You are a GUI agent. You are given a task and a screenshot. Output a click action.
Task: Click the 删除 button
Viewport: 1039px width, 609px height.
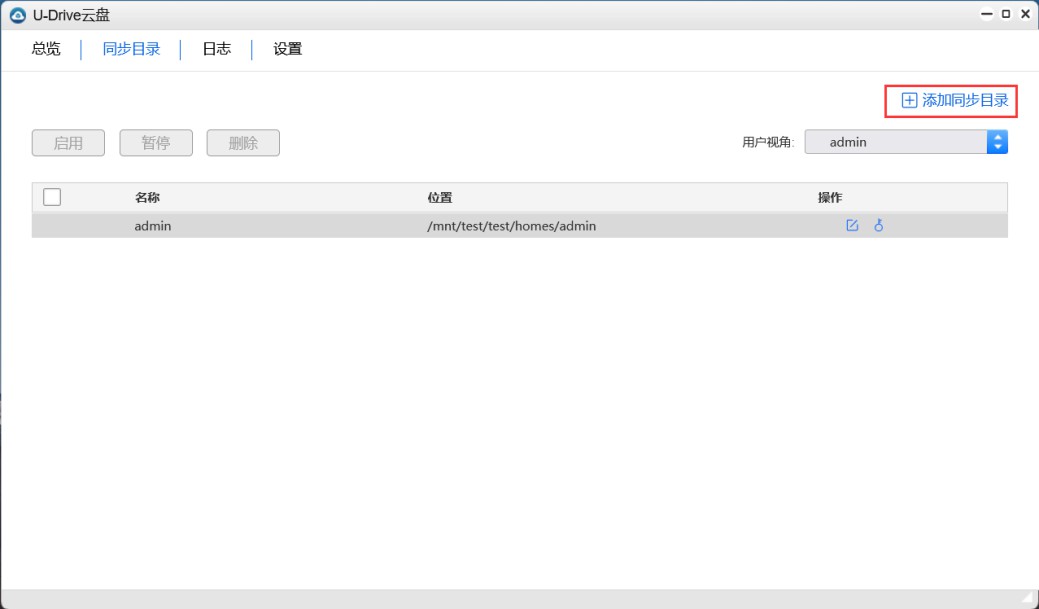[x=243, y=143]
